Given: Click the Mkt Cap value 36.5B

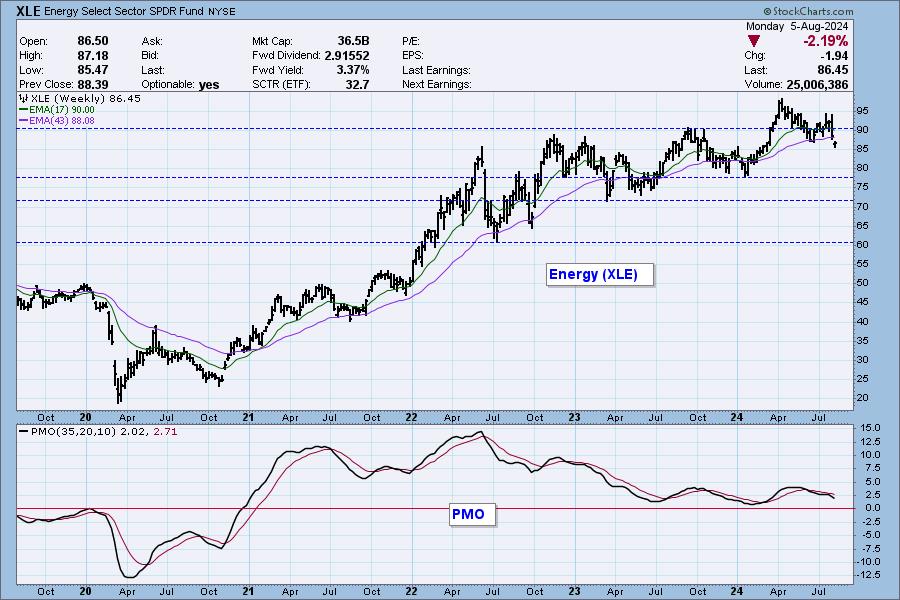Looking at the screenshot, I should [353, 41].
